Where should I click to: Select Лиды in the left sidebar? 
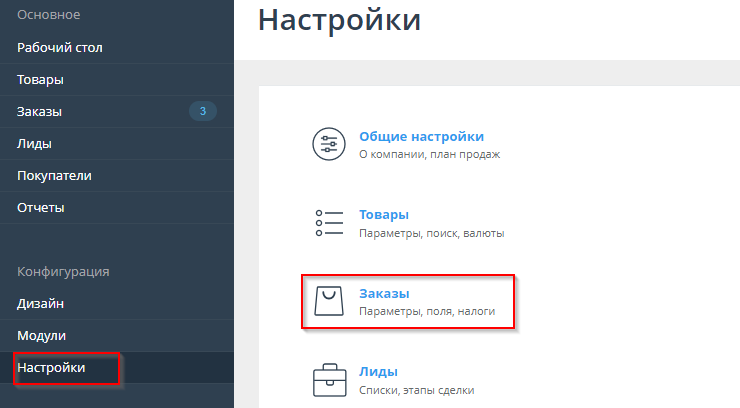(x=34, y=143)
